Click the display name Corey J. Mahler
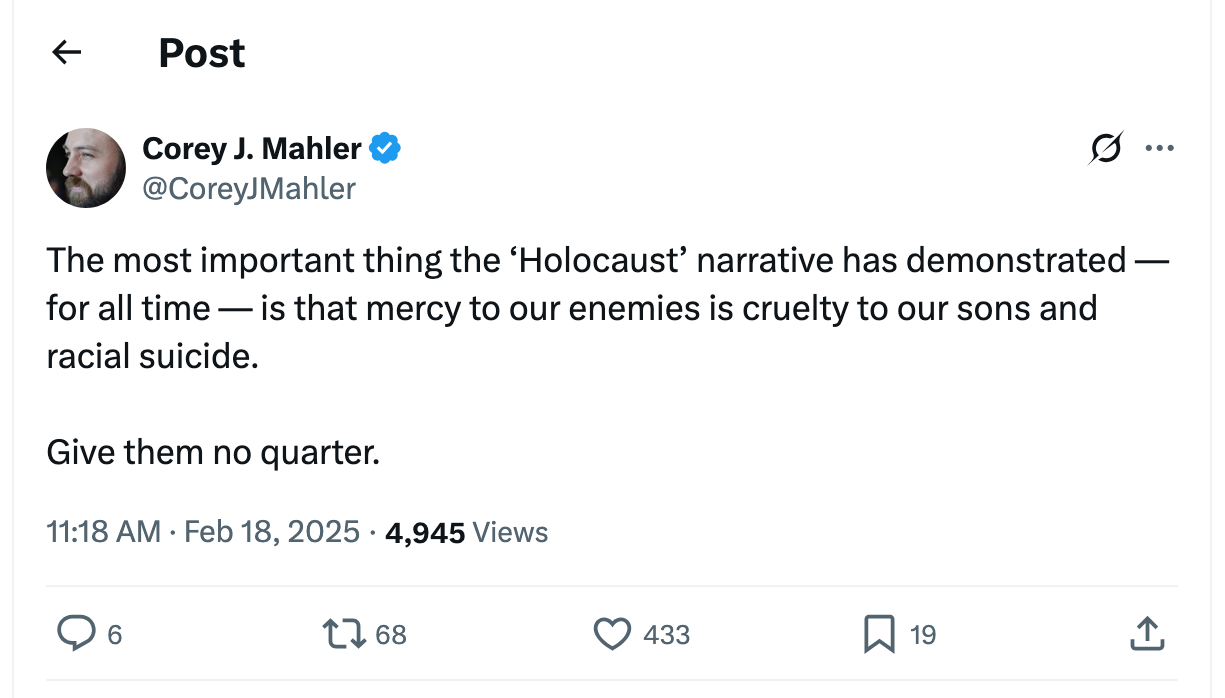Image resolution: width=1225 pixels, height=698 pixels. pyautogui.click(x=252, y=147)
